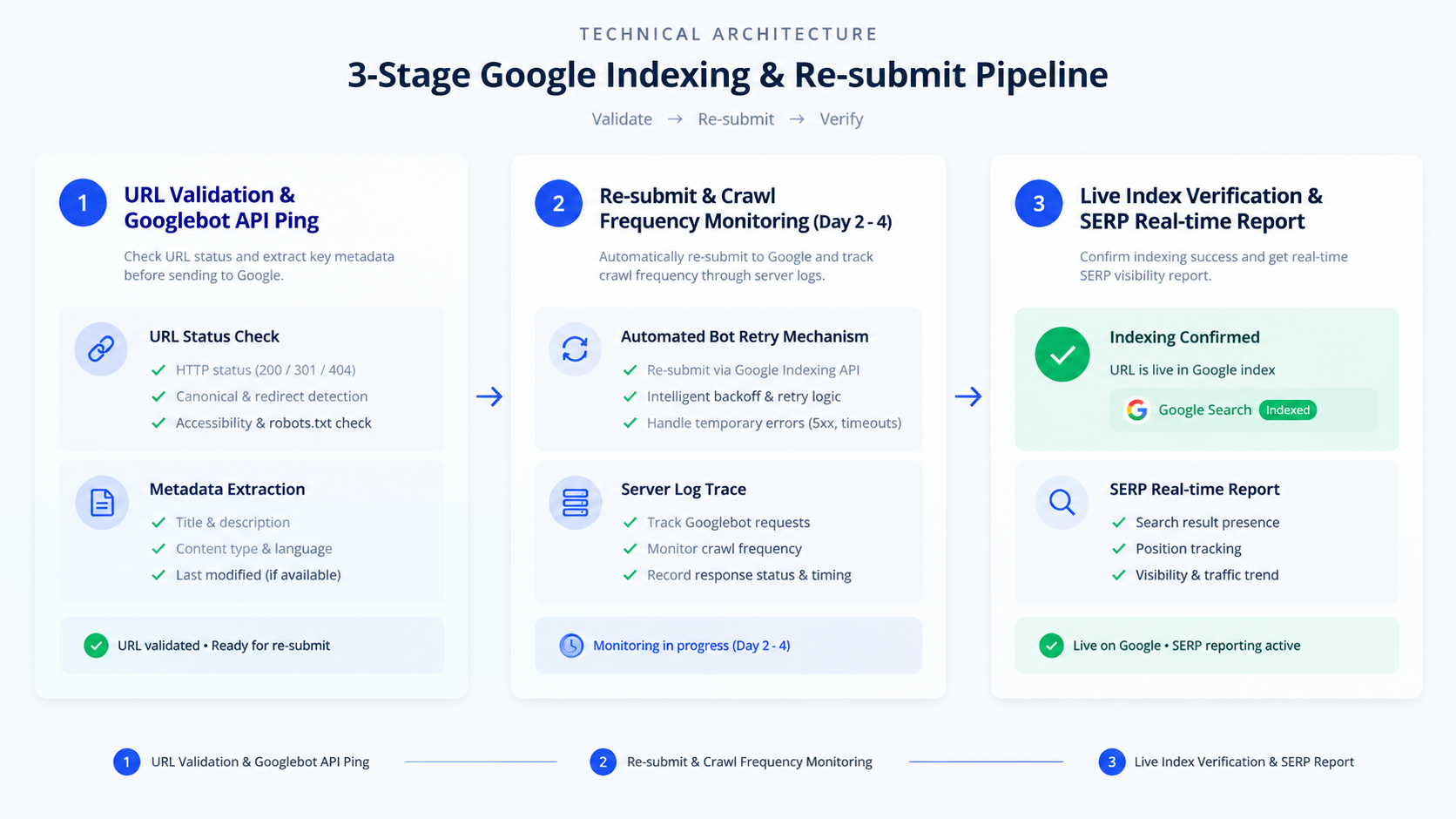The image size is (1456, 819).
Task: Click the text HTTP status (200 / 301 / 404)
Action: (x=266, y=370)
